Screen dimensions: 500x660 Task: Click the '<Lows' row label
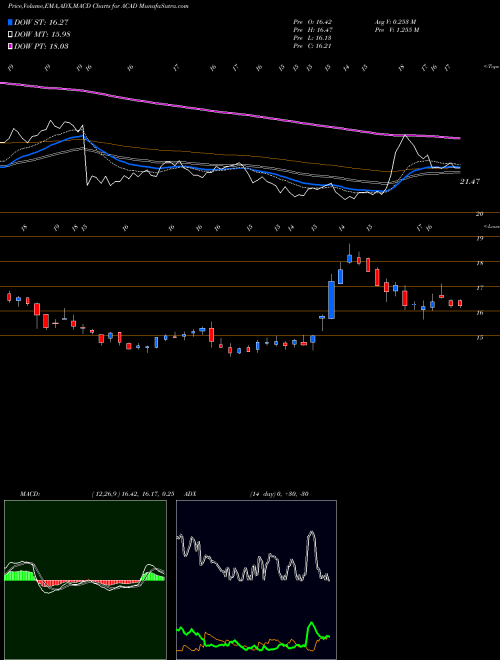pyautogui.click(x=491, y=226)
